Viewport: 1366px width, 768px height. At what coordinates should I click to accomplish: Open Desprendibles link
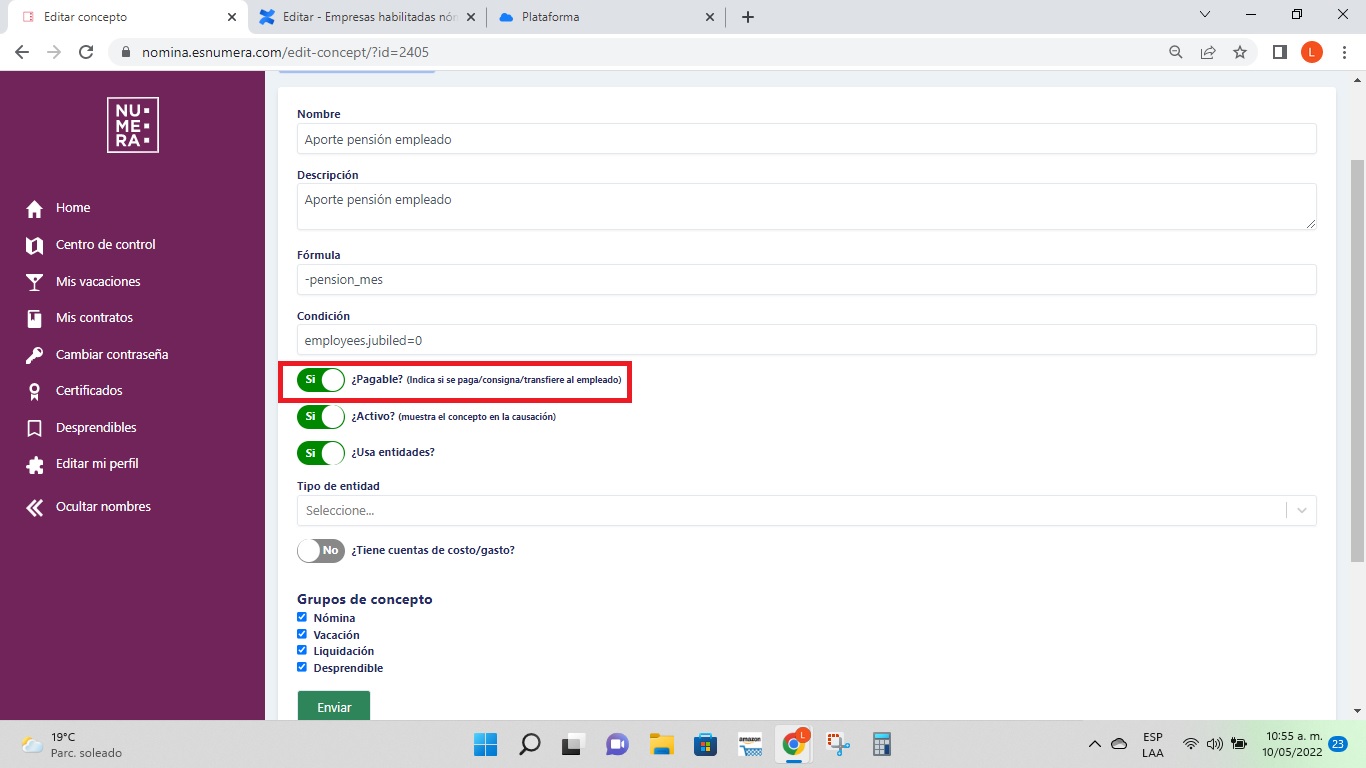[96, 428]
